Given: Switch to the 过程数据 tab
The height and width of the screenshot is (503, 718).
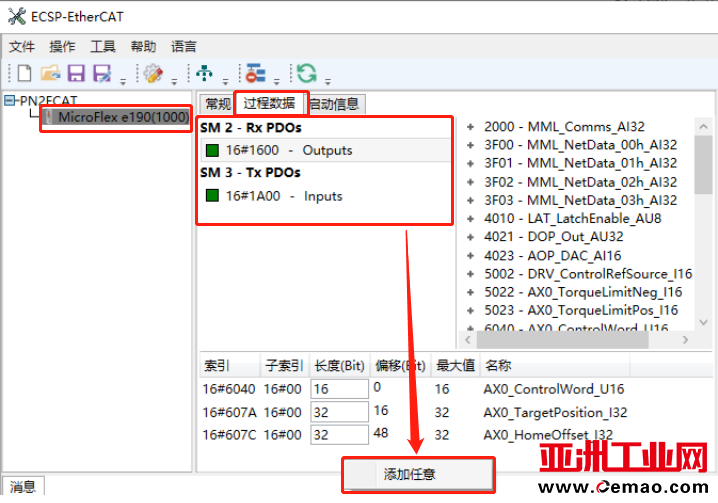Looking at the screenshot, I should coord(269,103).
